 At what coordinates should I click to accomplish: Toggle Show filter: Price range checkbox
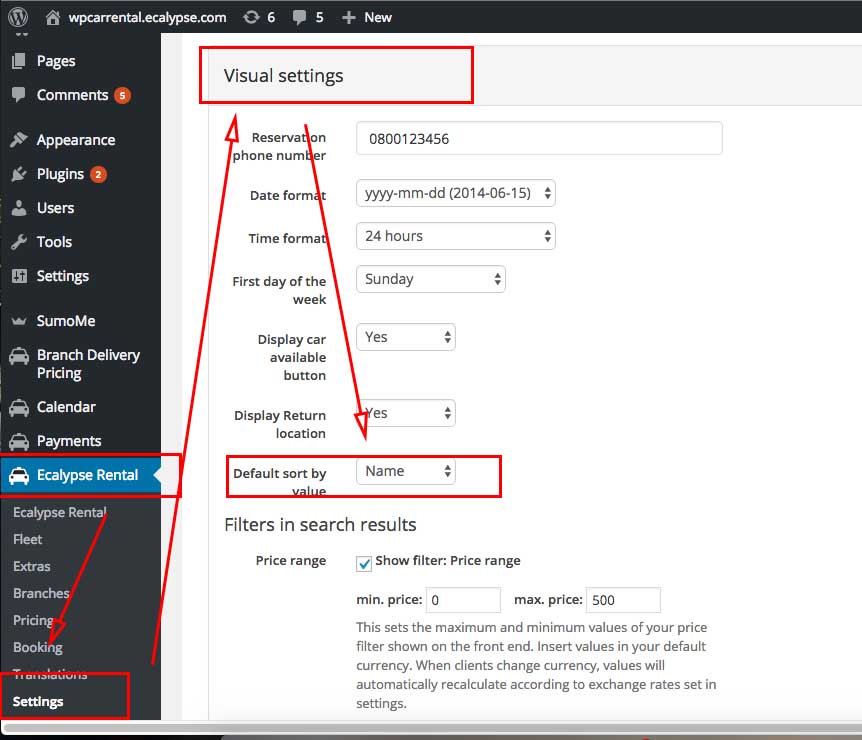tap(363, 564)
